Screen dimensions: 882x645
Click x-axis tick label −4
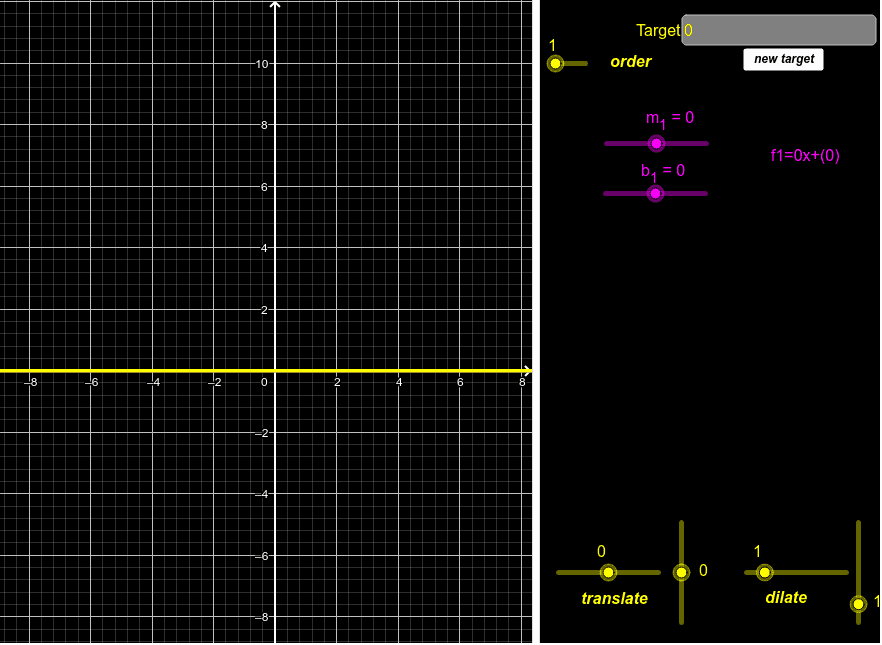click(x=153, y=382)
